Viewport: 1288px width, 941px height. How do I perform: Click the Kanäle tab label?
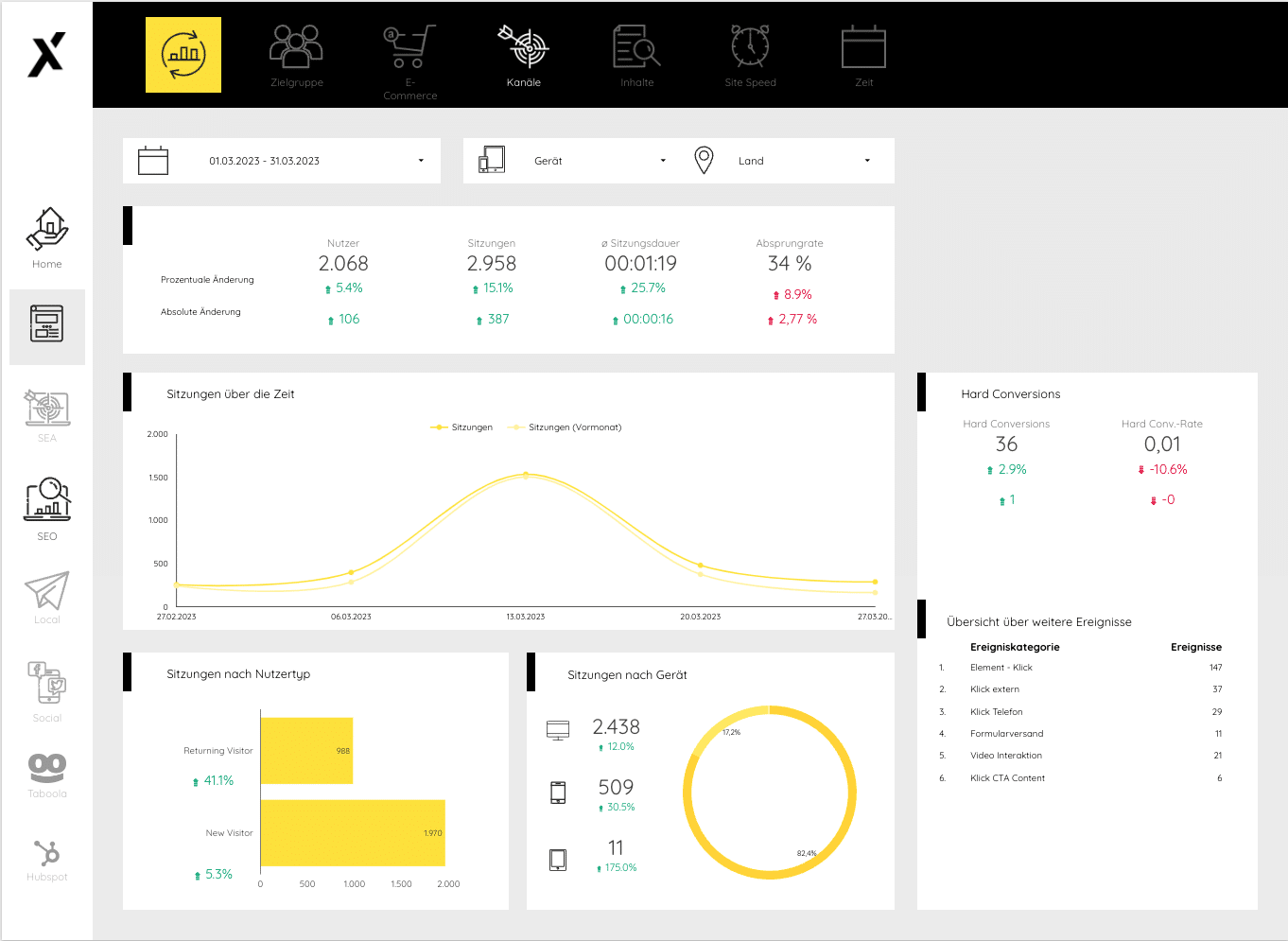(523, 82)
